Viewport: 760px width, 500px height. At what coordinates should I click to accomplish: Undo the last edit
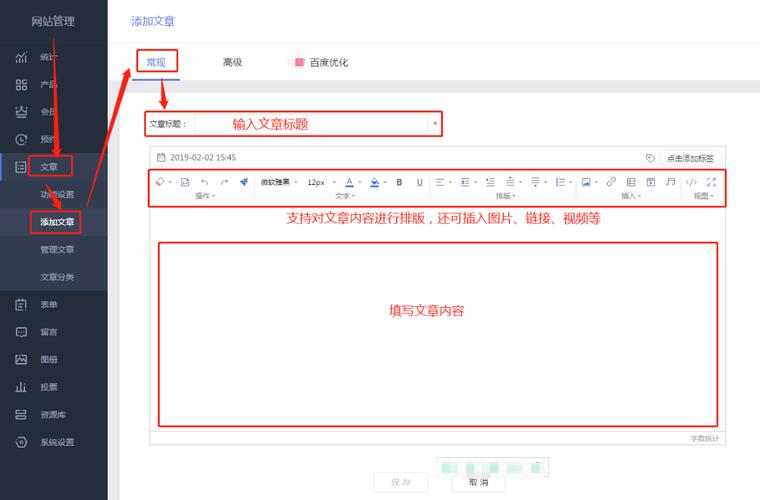[x=205, y=182]
